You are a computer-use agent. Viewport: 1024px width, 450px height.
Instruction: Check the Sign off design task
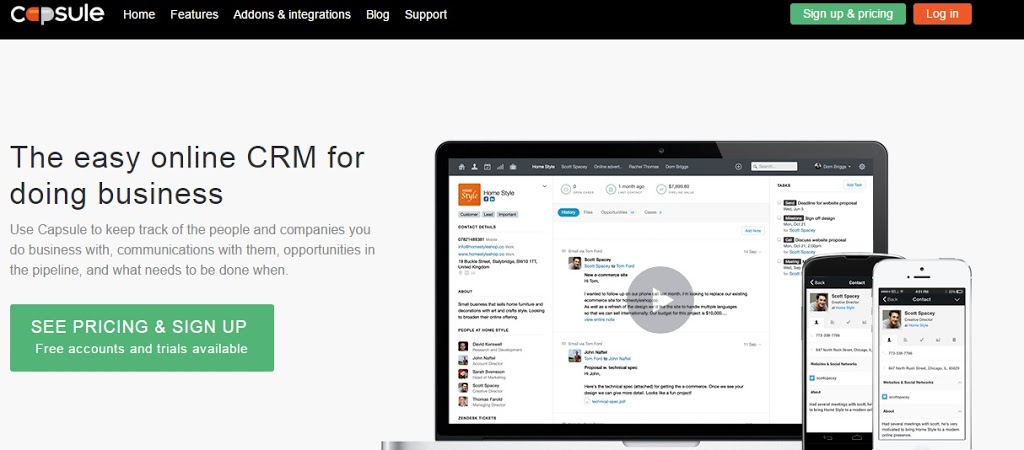pos(779,218)
